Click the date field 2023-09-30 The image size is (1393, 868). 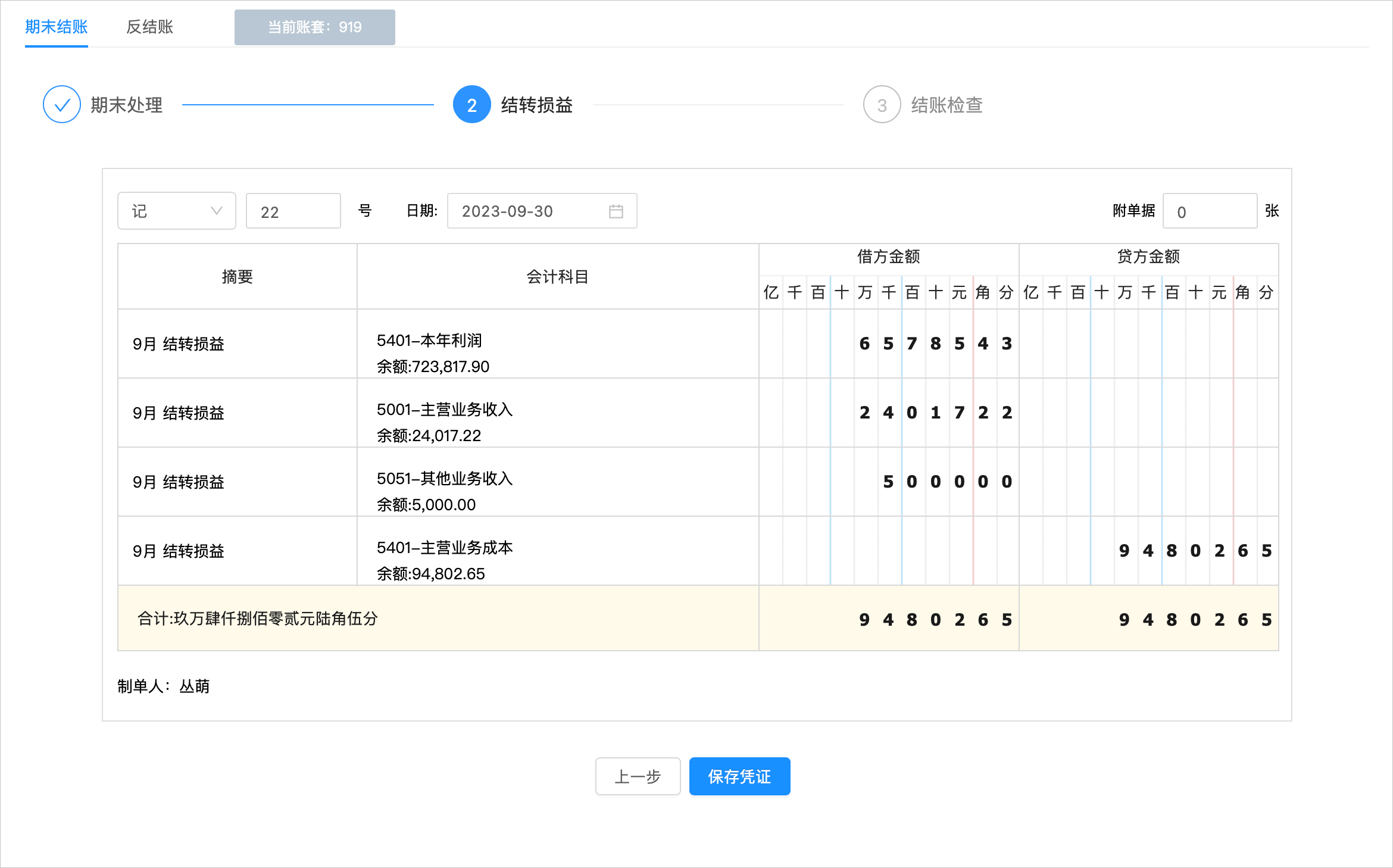click(542, 211)
